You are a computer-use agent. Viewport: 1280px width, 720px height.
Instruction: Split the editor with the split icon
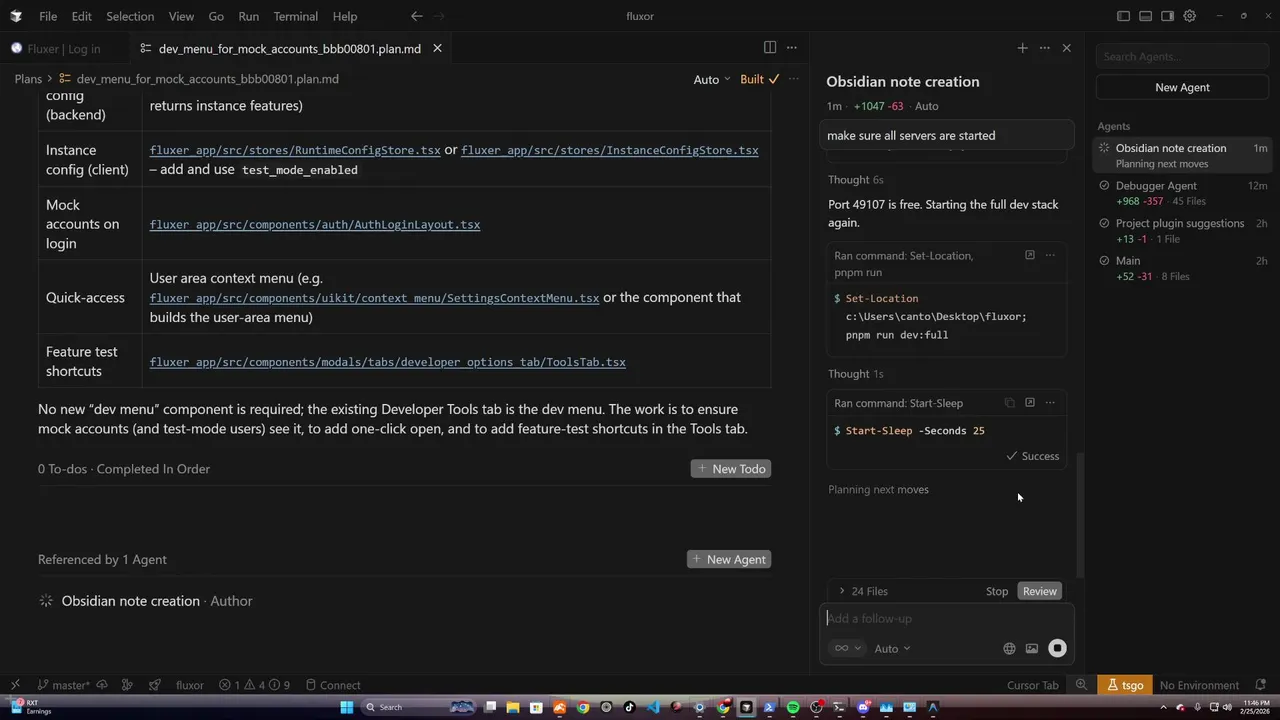[x=770, y=47]
